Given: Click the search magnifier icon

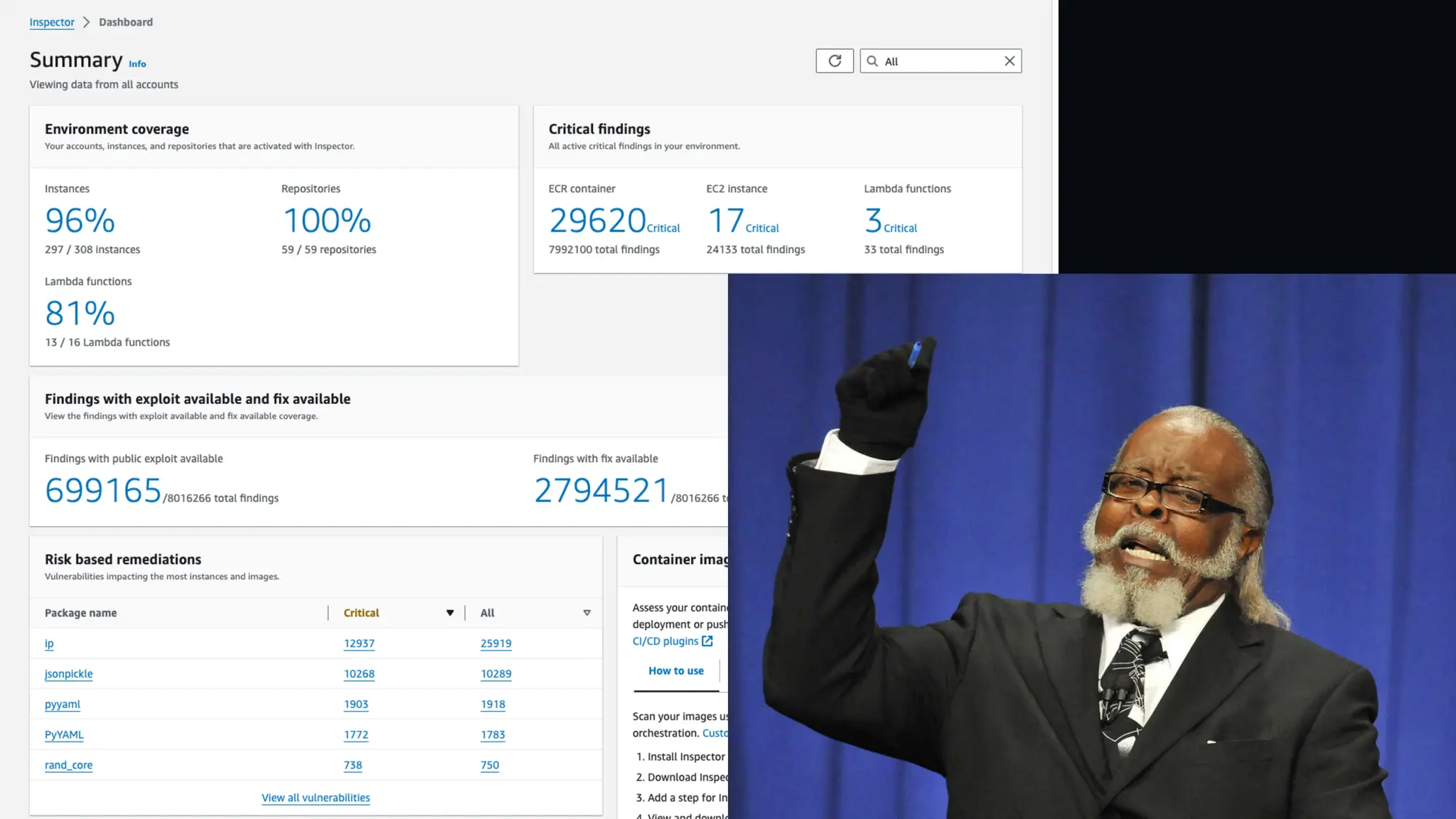Looking at the screenshot, I should click(872, 61).
